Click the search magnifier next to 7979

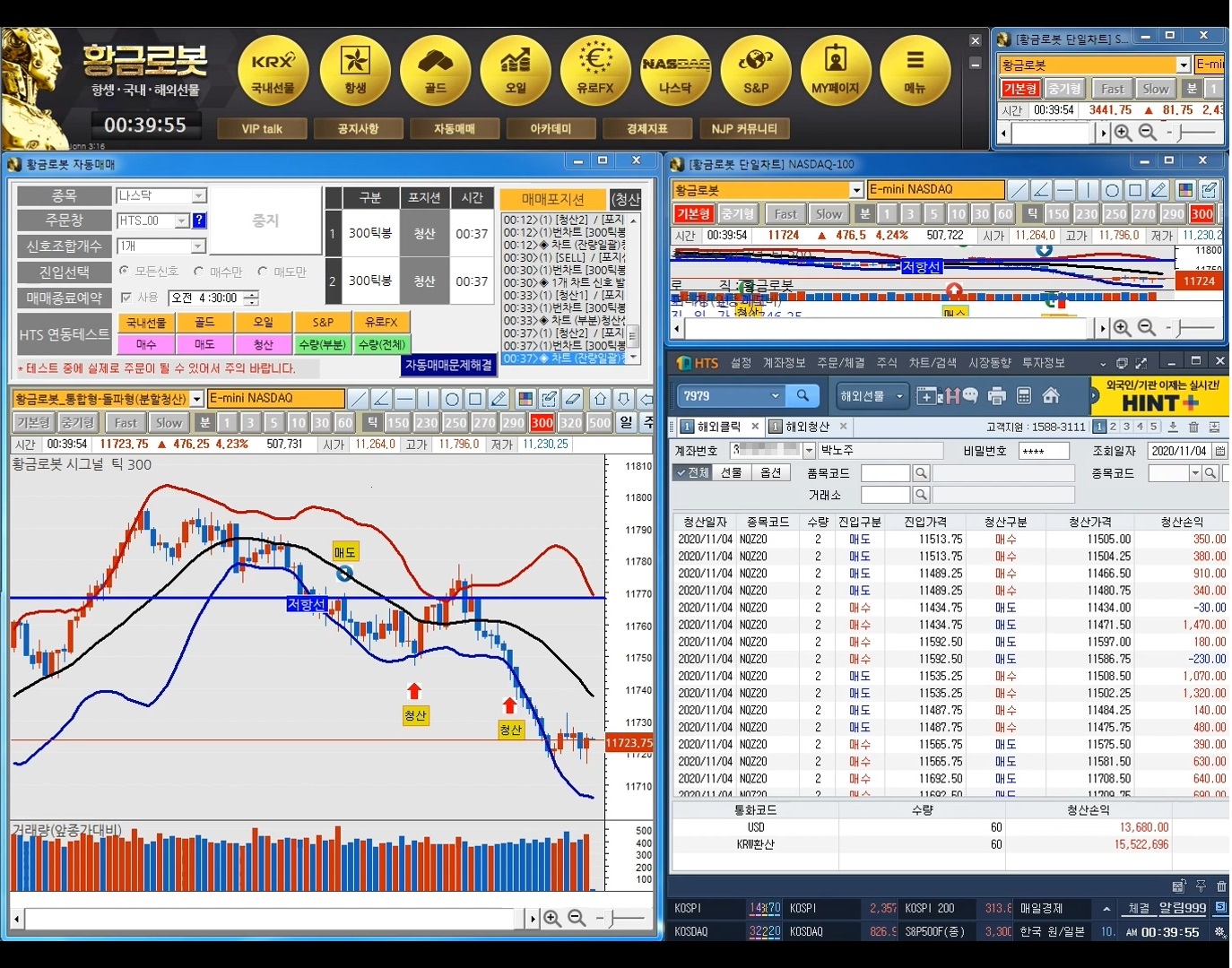(x=803, y=395)
